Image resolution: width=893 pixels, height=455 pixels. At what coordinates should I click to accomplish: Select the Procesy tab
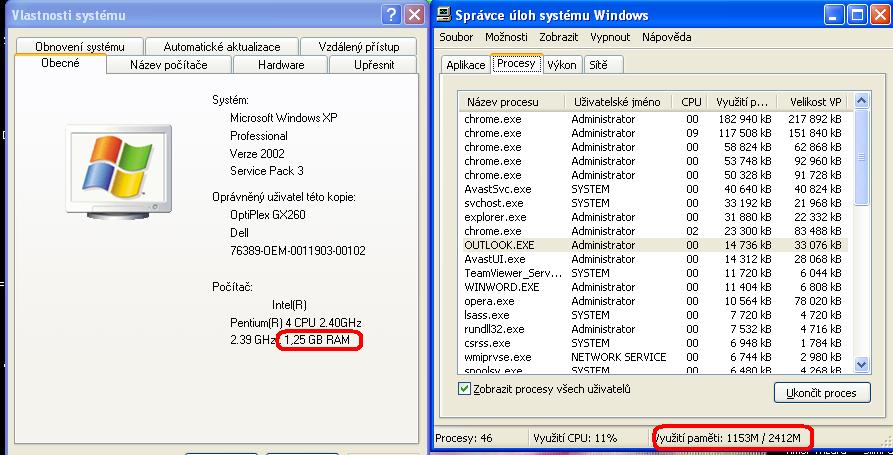pos(516,63)
